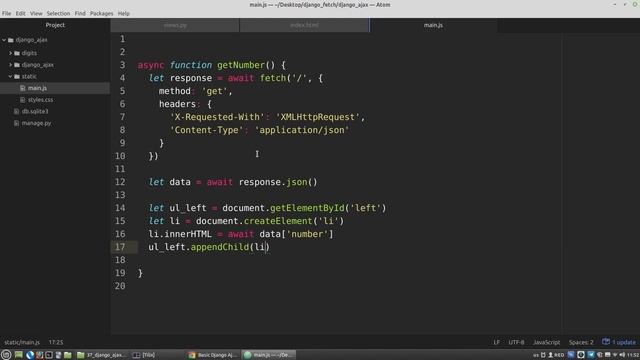Open the terminal launcher in taskbar
Image resolution: width=640 pixels, height=360 pixels.
pos(49,355)
